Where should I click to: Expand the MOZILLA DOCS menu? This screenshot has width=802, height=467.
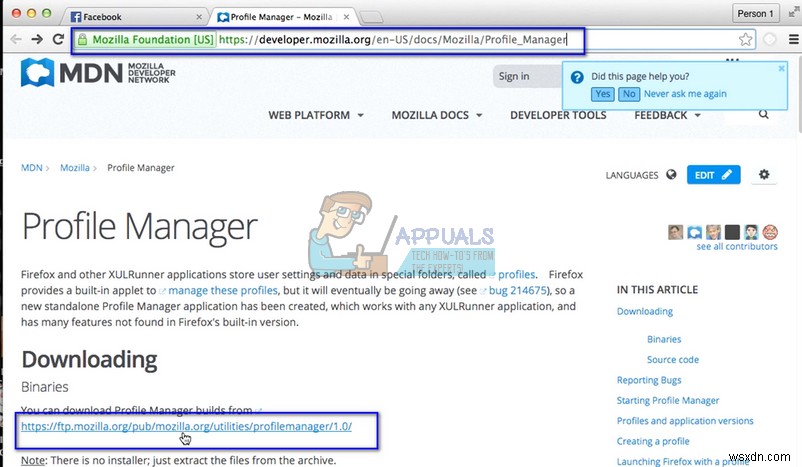tap(437, 115)
